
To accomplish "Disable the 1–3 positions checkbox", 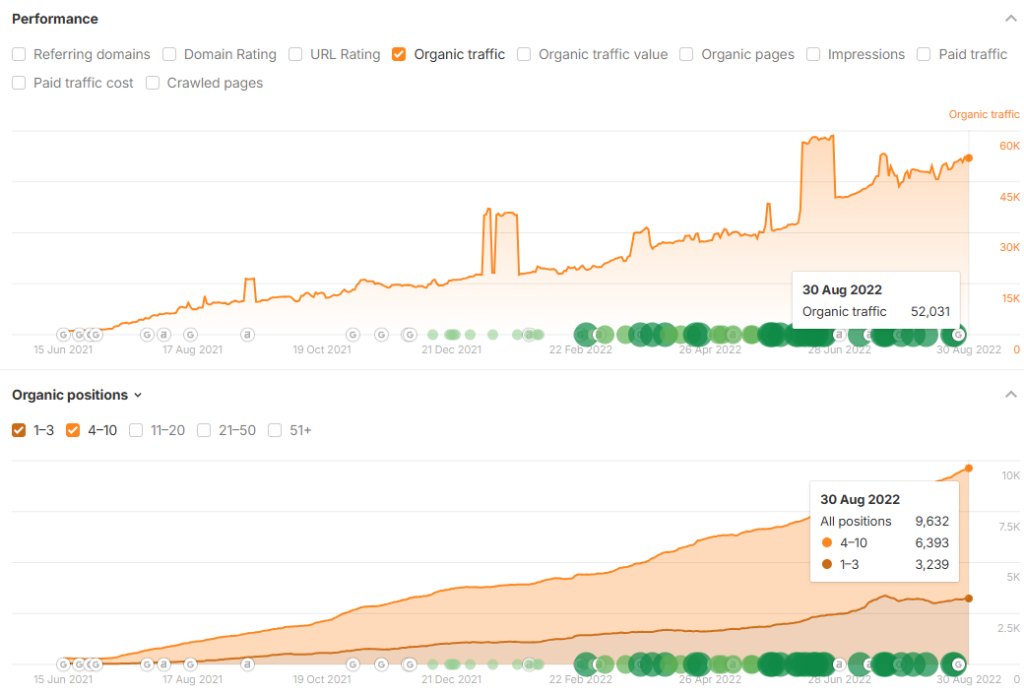I will 19,430.
